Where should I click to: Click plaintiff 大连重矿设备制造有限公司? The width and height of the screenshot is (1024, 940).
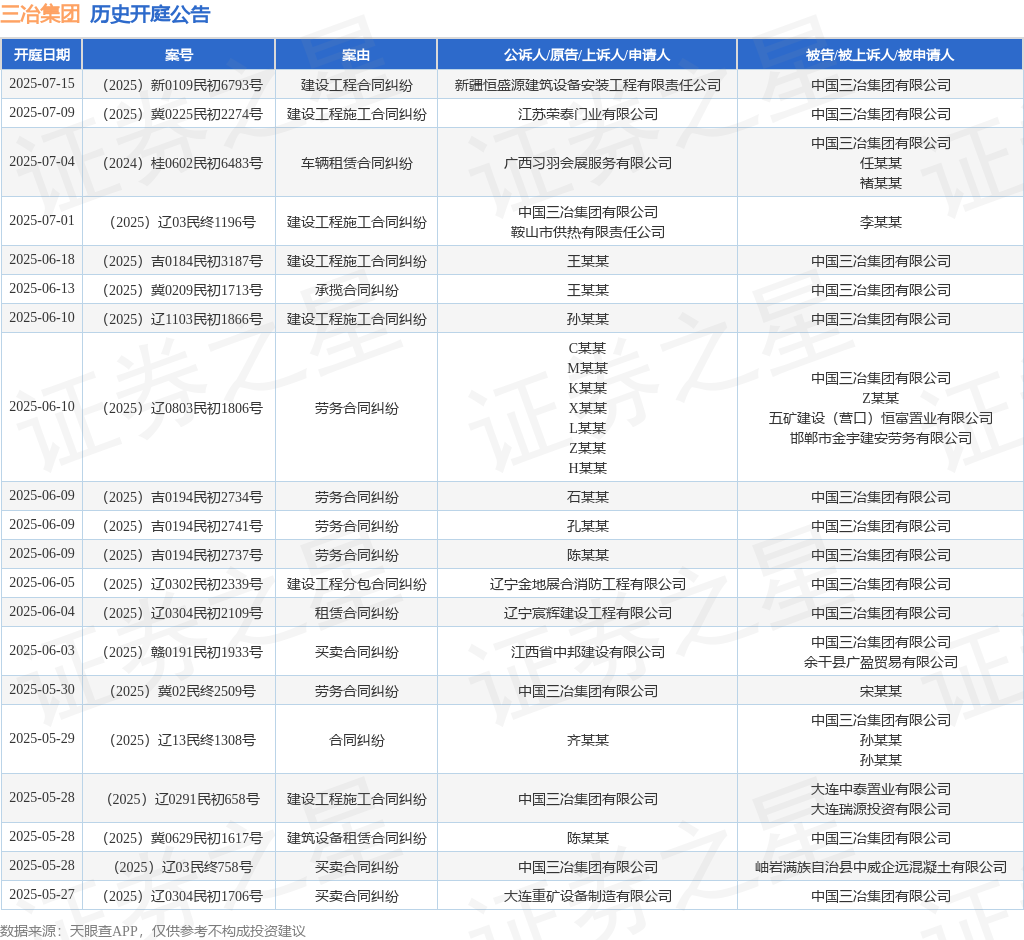(x=587, y=896)
